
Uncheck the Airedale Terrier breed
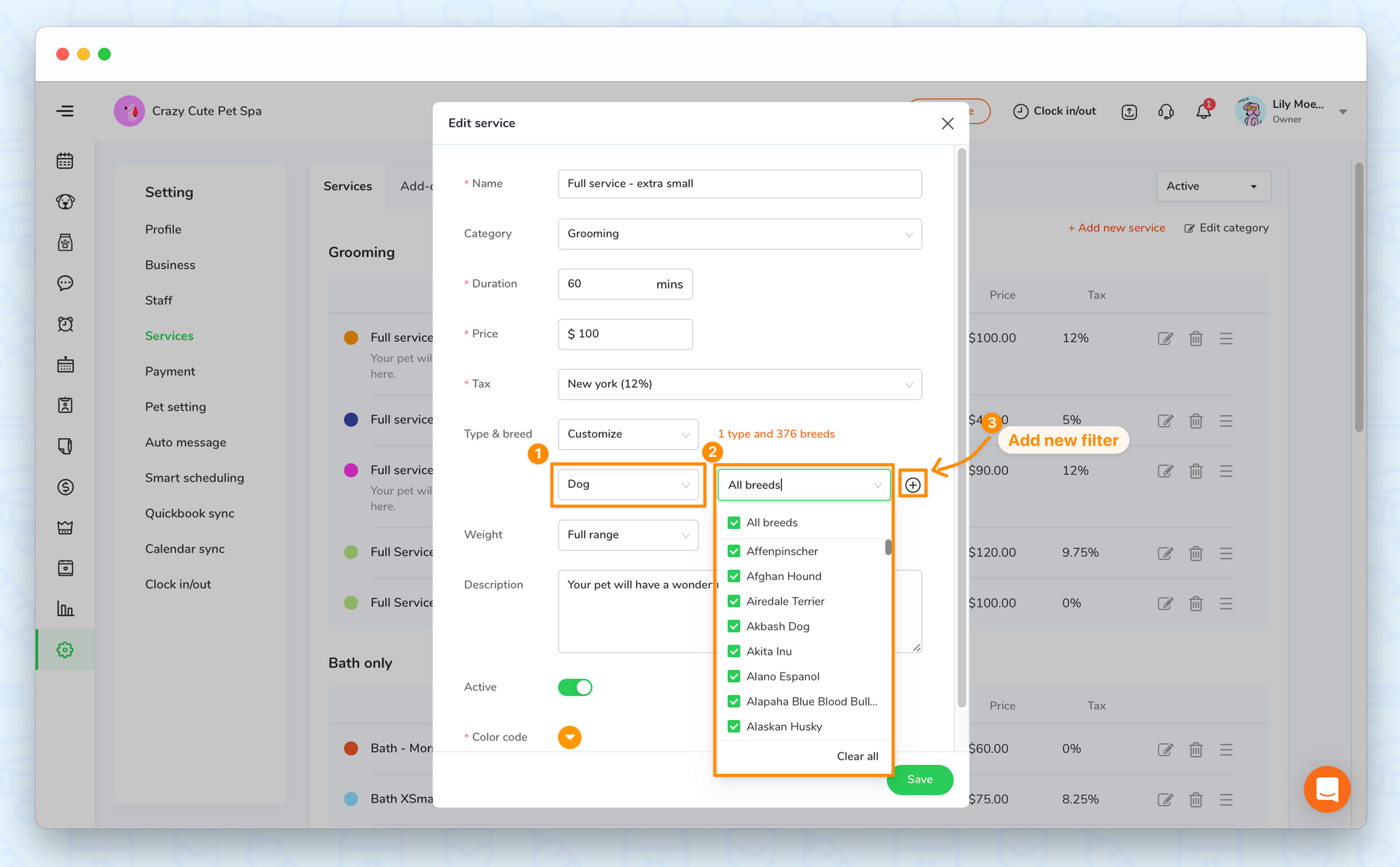coord(734,602)
